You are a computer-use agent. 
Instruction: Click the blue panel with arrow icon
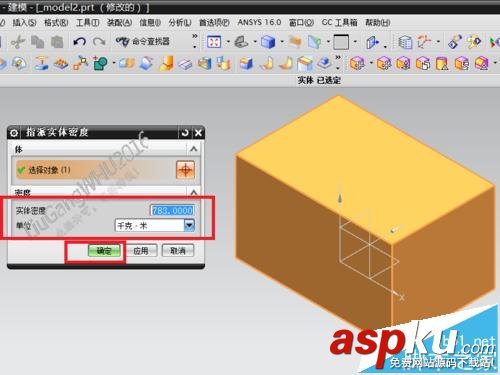point(372,43)
